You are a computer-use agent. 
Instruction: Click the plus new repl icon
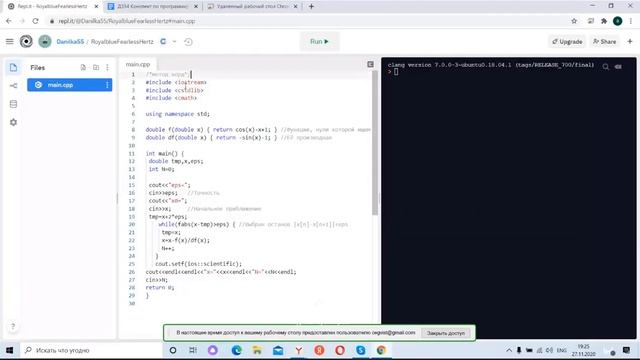pyautogui.click(x=630, y=42)
